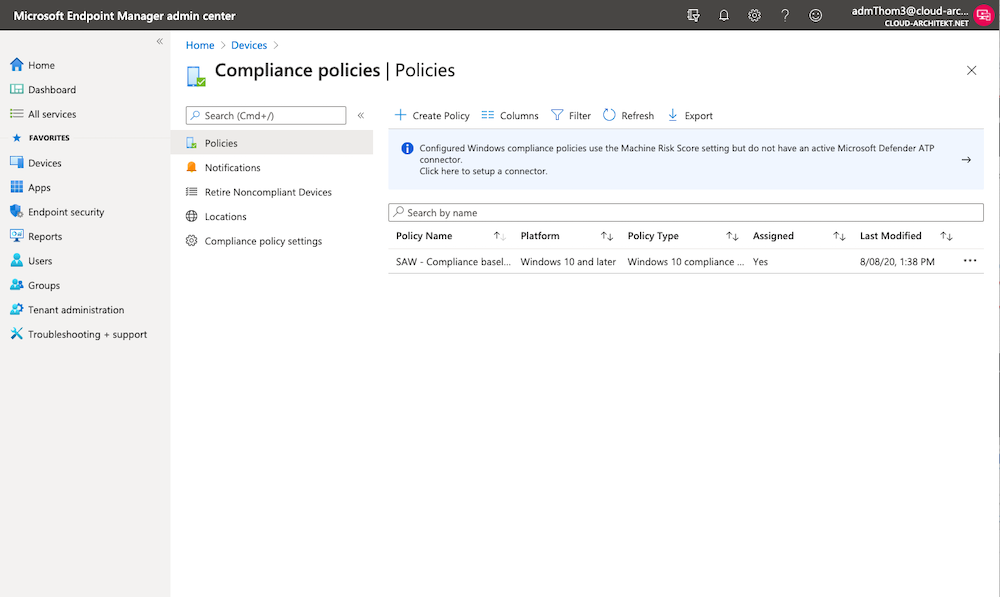The width and height of the screenshot is (1000, 597).
Task: Click the 'Yes' assigned cell
Action: (760, 262)
